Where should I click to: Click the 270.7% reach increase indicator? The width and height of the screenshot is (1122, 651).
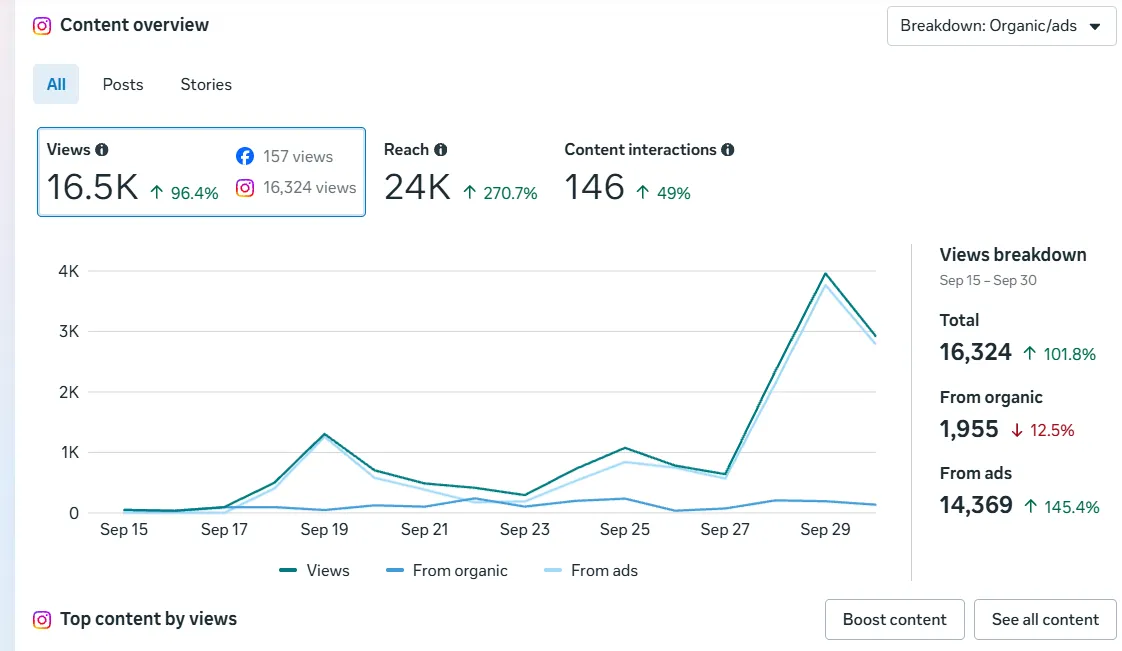pos(499,193)
